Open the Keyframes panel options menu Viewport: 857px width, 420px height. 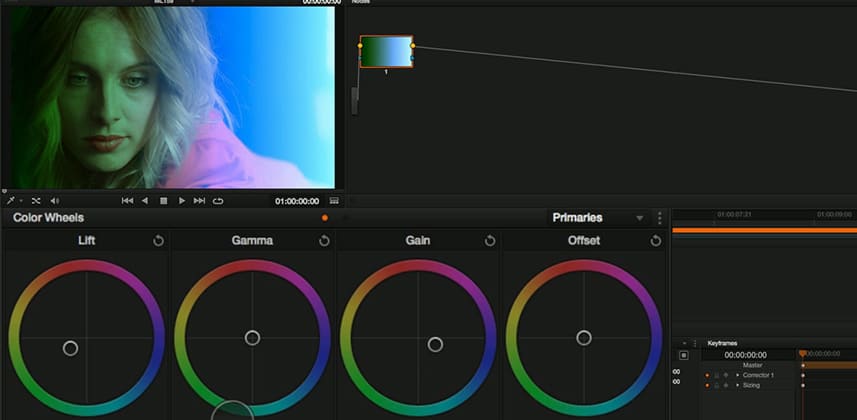(x=695, y=343)
